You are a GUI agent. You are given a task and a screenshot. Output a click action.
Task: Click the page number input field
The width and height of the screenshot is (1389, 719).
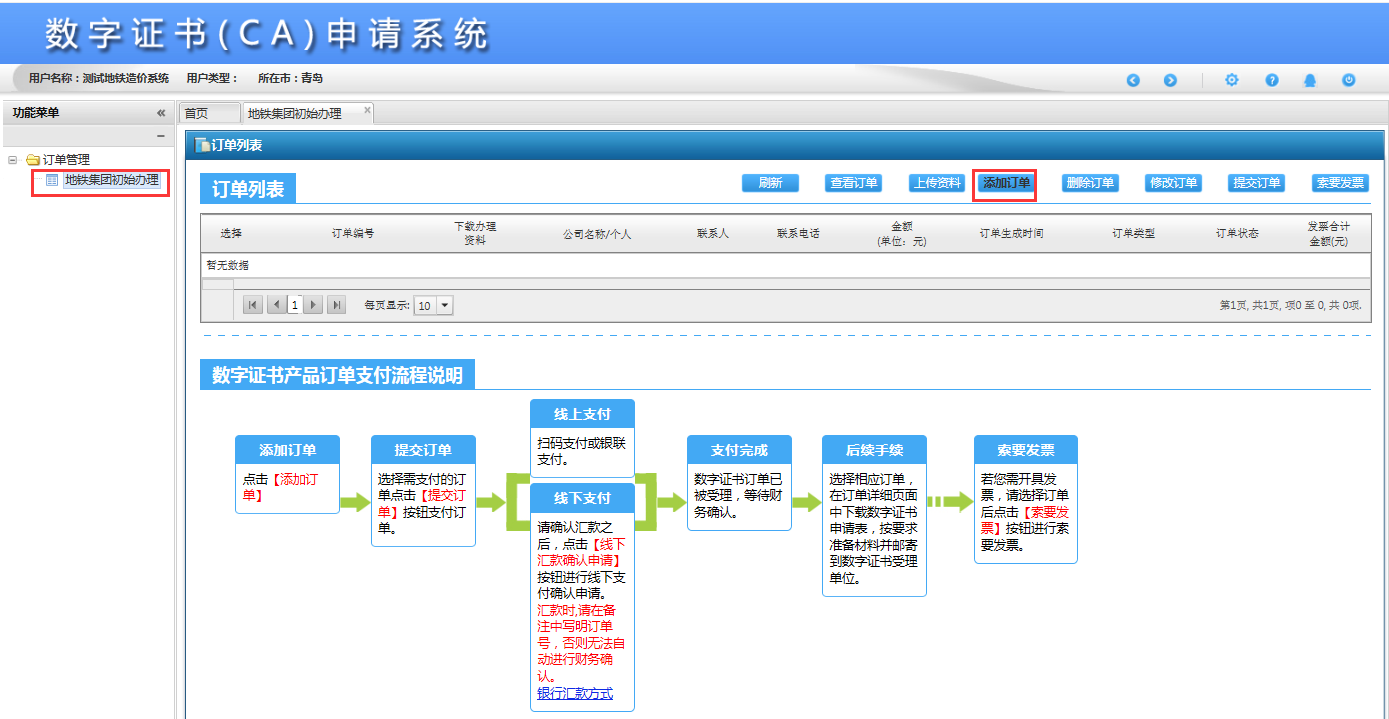click(x=294, y=306)
